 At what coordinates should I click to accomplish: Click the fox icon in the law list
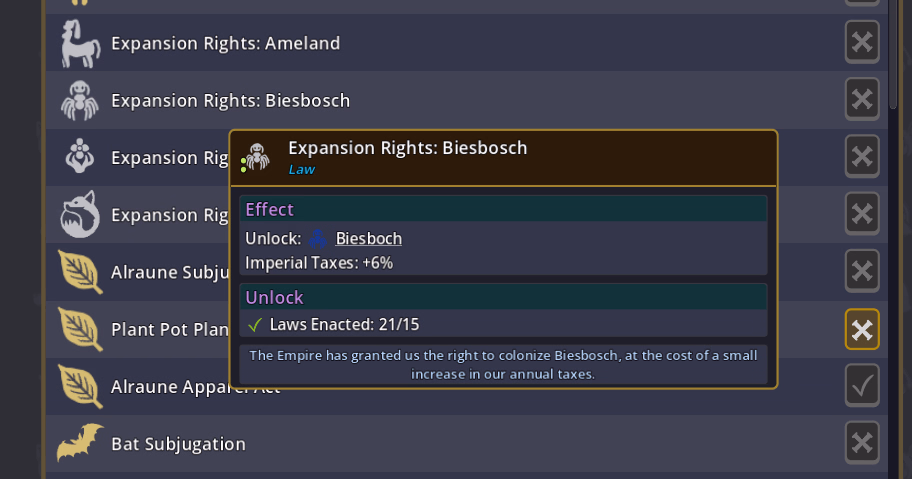click(80, 214)
